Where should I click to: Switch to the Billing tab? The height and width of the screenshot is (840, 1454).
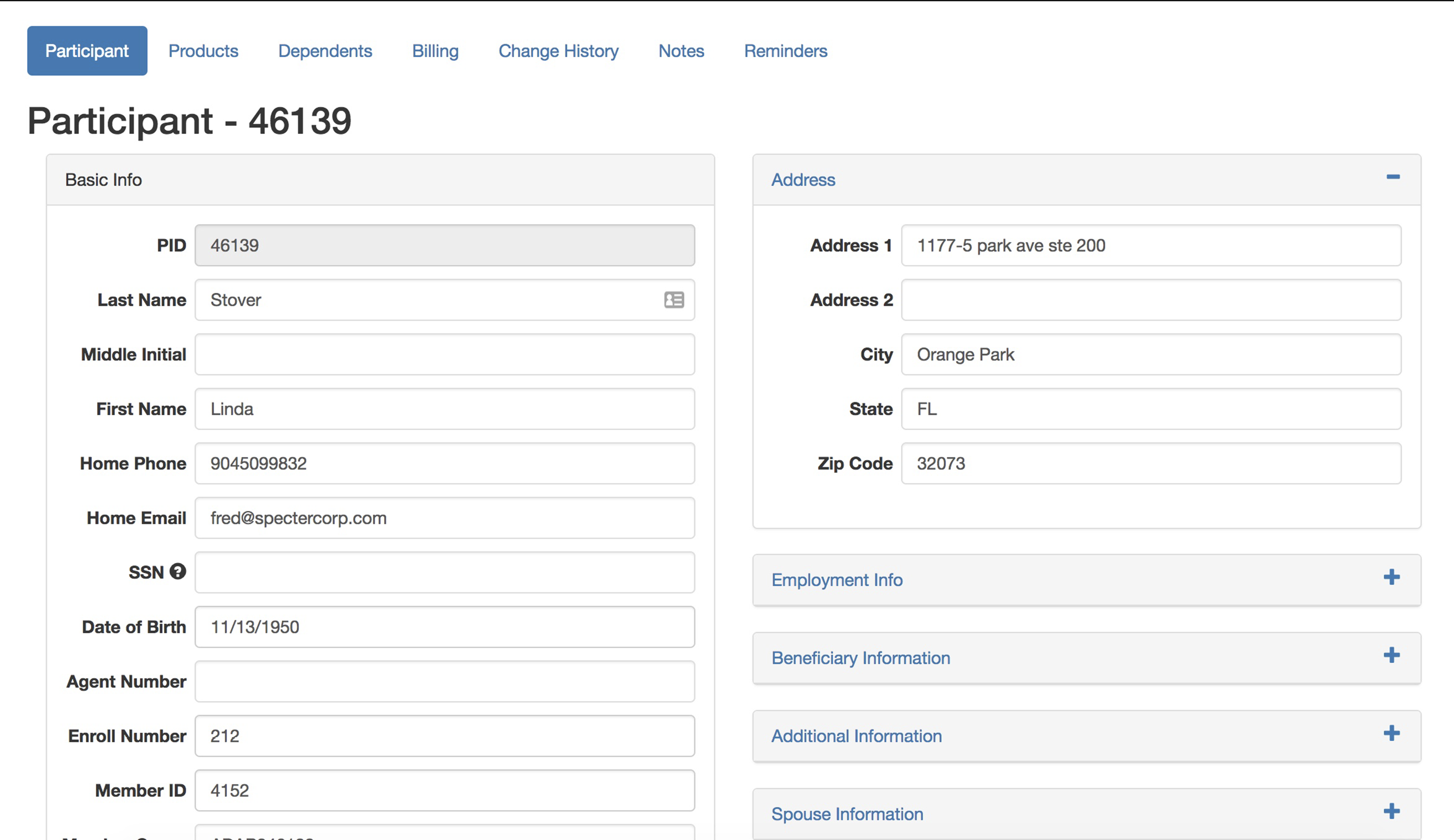434,51
